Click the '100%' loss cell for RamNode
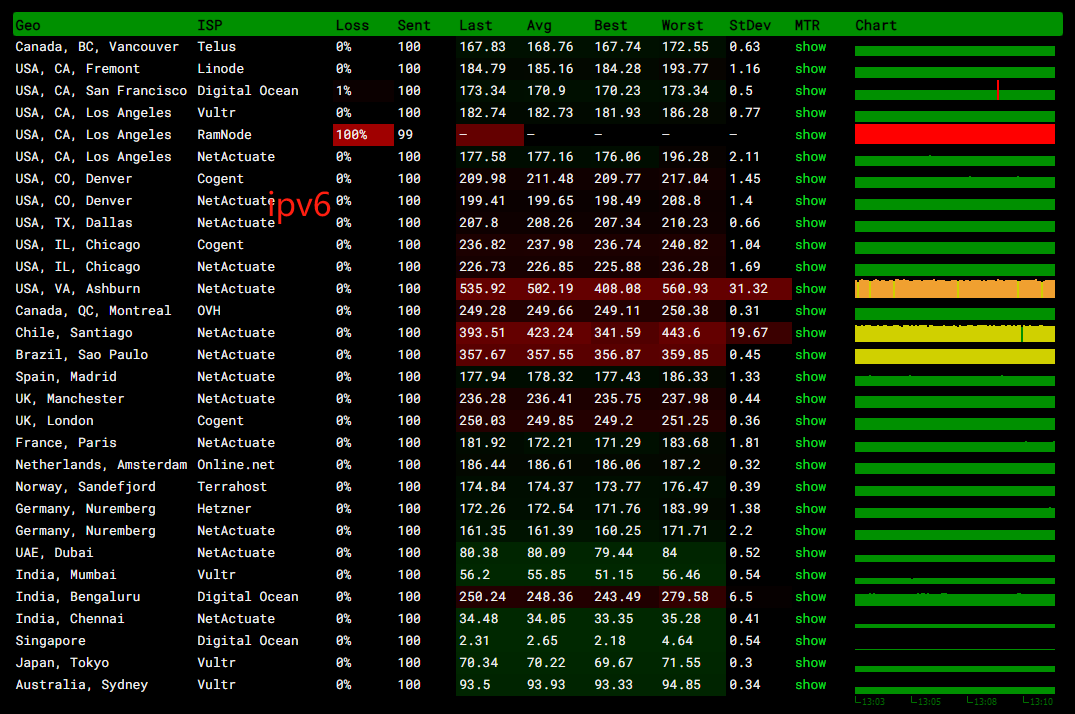1075x714 pixels. click(363, 134)
